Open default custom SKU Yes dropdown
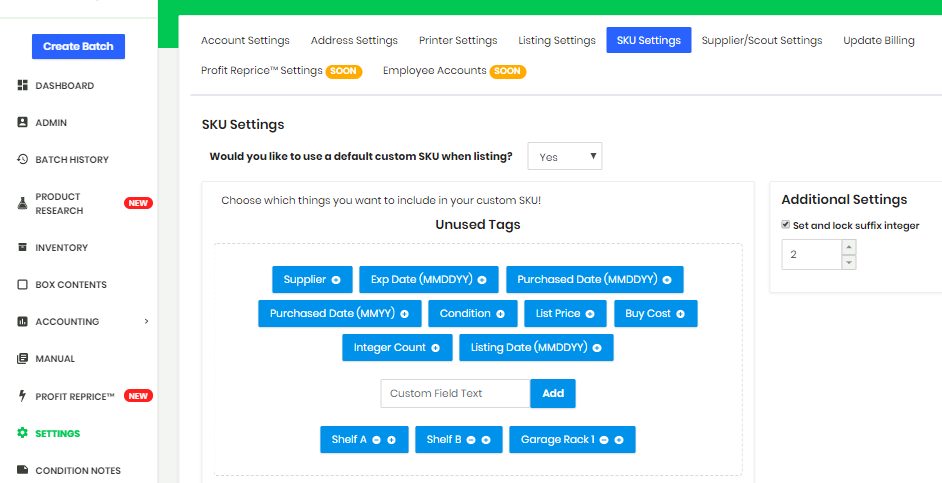 [x=565, y=156]
